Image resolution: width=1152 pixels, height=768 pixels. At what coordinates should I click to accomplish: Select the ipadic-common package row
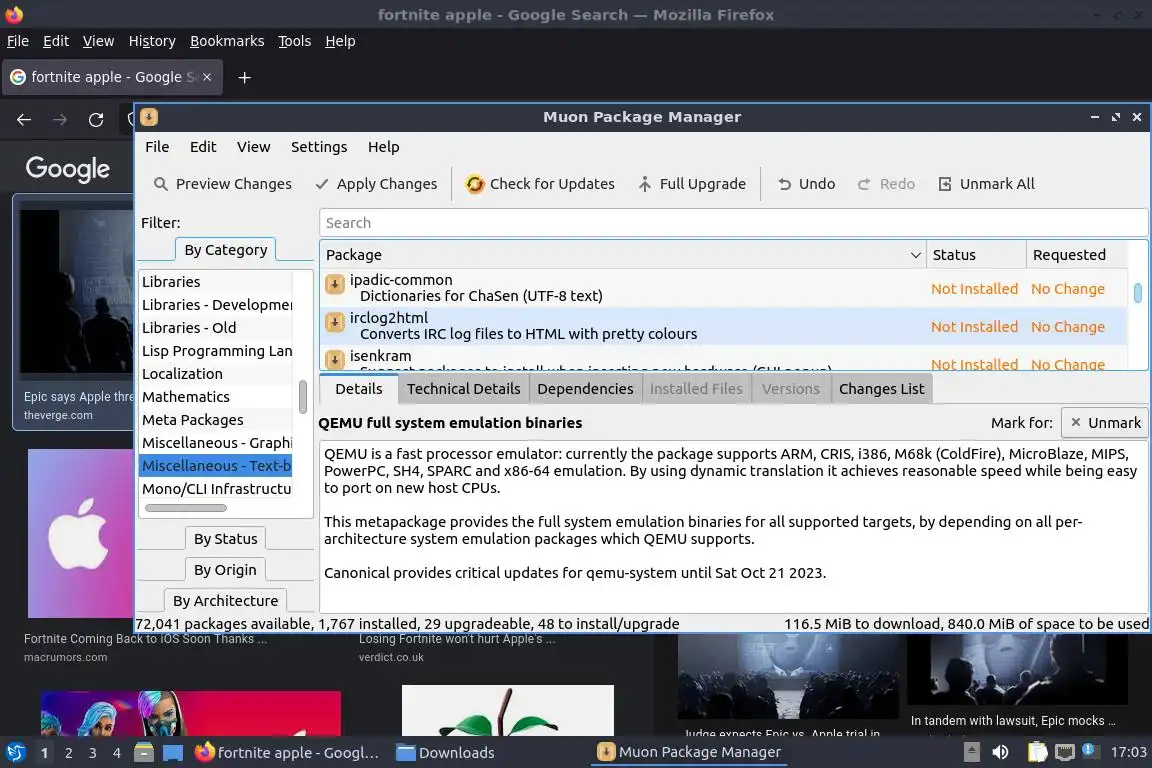coord(724,287)
